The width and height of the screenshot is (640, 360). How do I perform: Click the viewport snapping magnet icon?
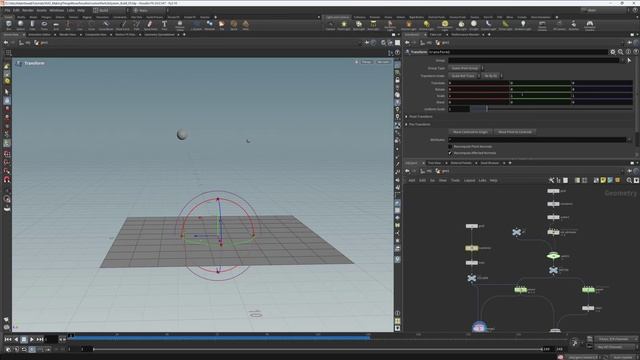pyautogui.click(x=7, y=180)
